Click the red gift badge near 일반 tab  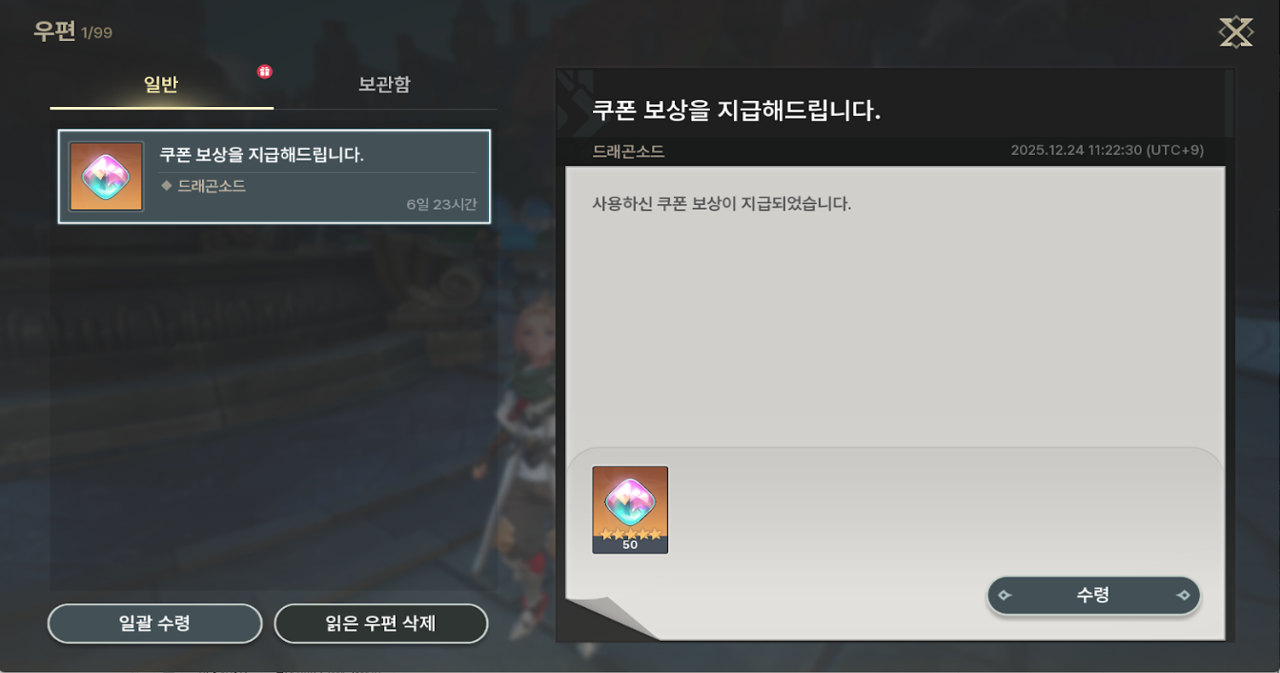[x=264, y=71]
